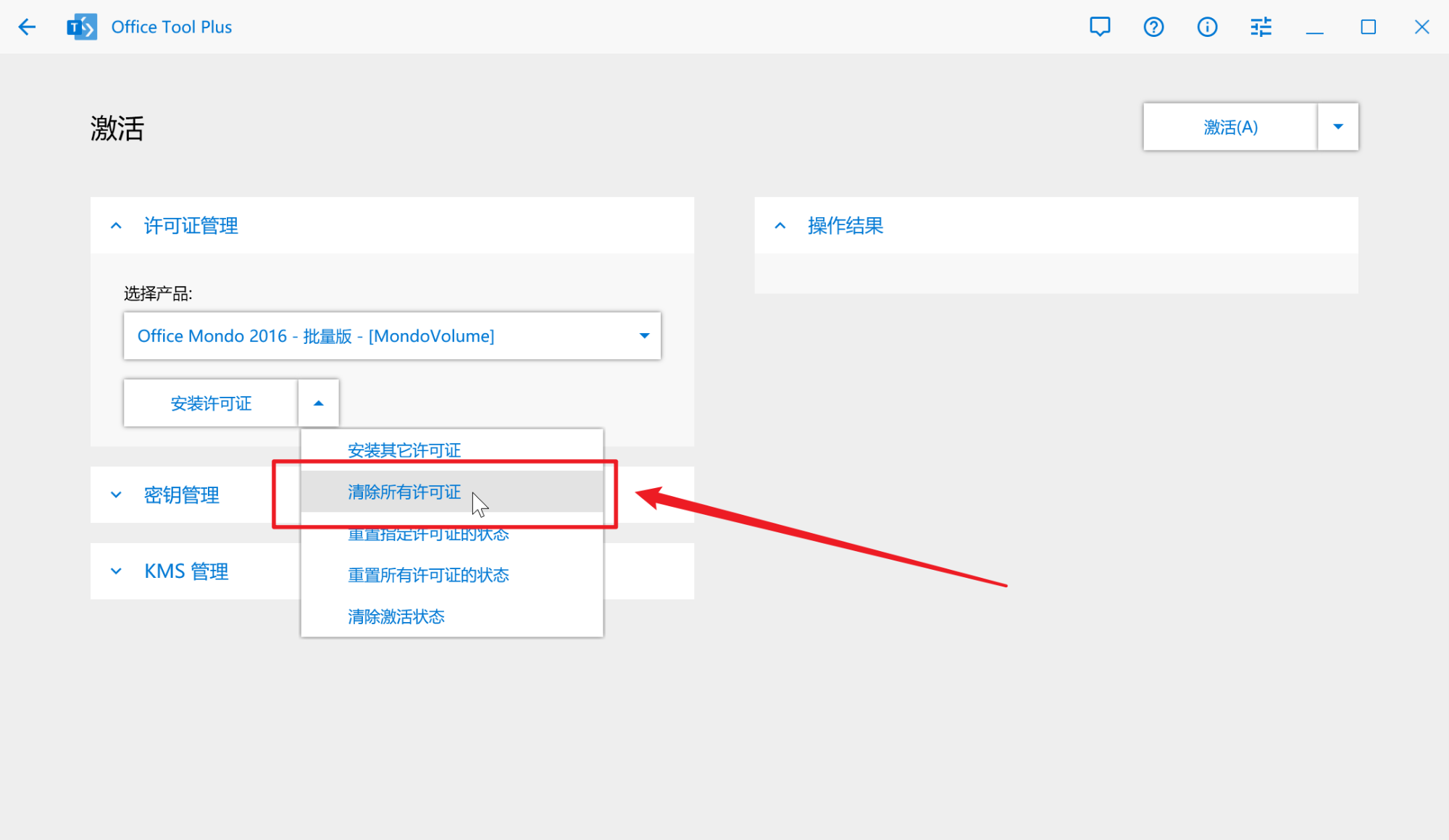
Task: Select 安装其它许可证 from the menu
Action: [x=452, y=450]
